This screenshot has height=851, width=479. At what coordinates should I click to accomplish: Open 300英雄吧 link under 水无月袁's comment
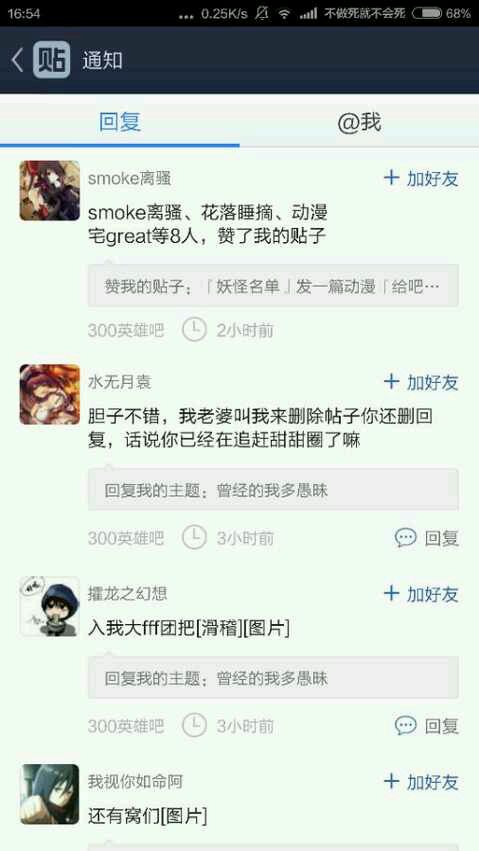(126, 538)
